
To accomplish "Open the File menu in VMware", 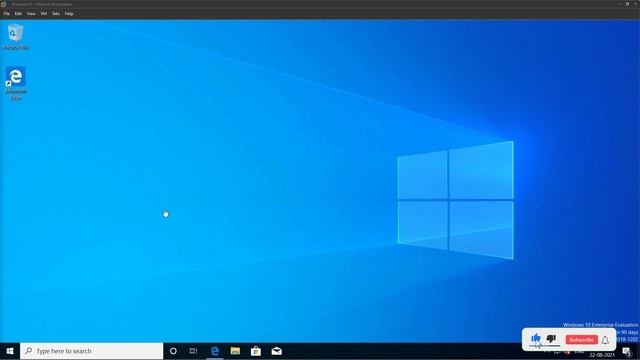I will pyautogui.click(x=7, y=13).
